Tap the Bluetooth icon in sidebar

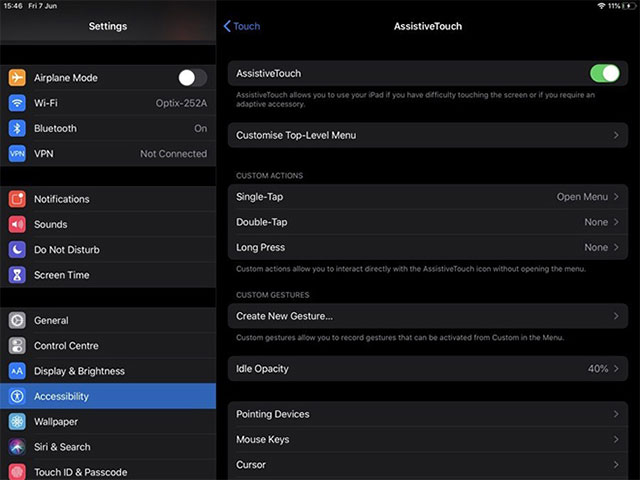[17, 128]
